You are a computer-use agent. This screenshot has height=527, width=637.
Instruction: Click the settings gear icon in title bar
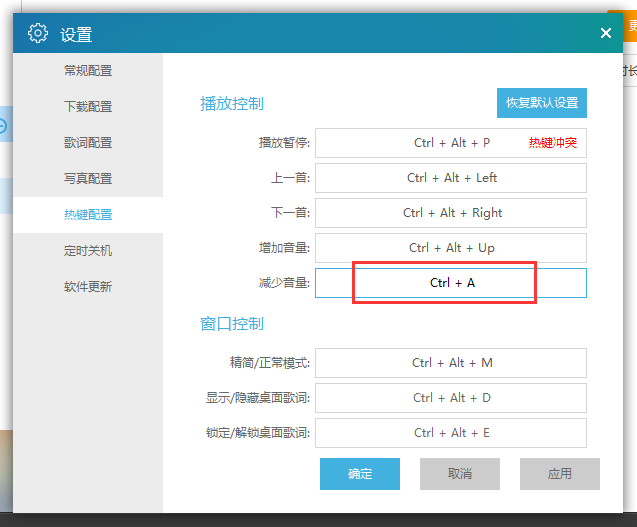(x=38, y=33)
